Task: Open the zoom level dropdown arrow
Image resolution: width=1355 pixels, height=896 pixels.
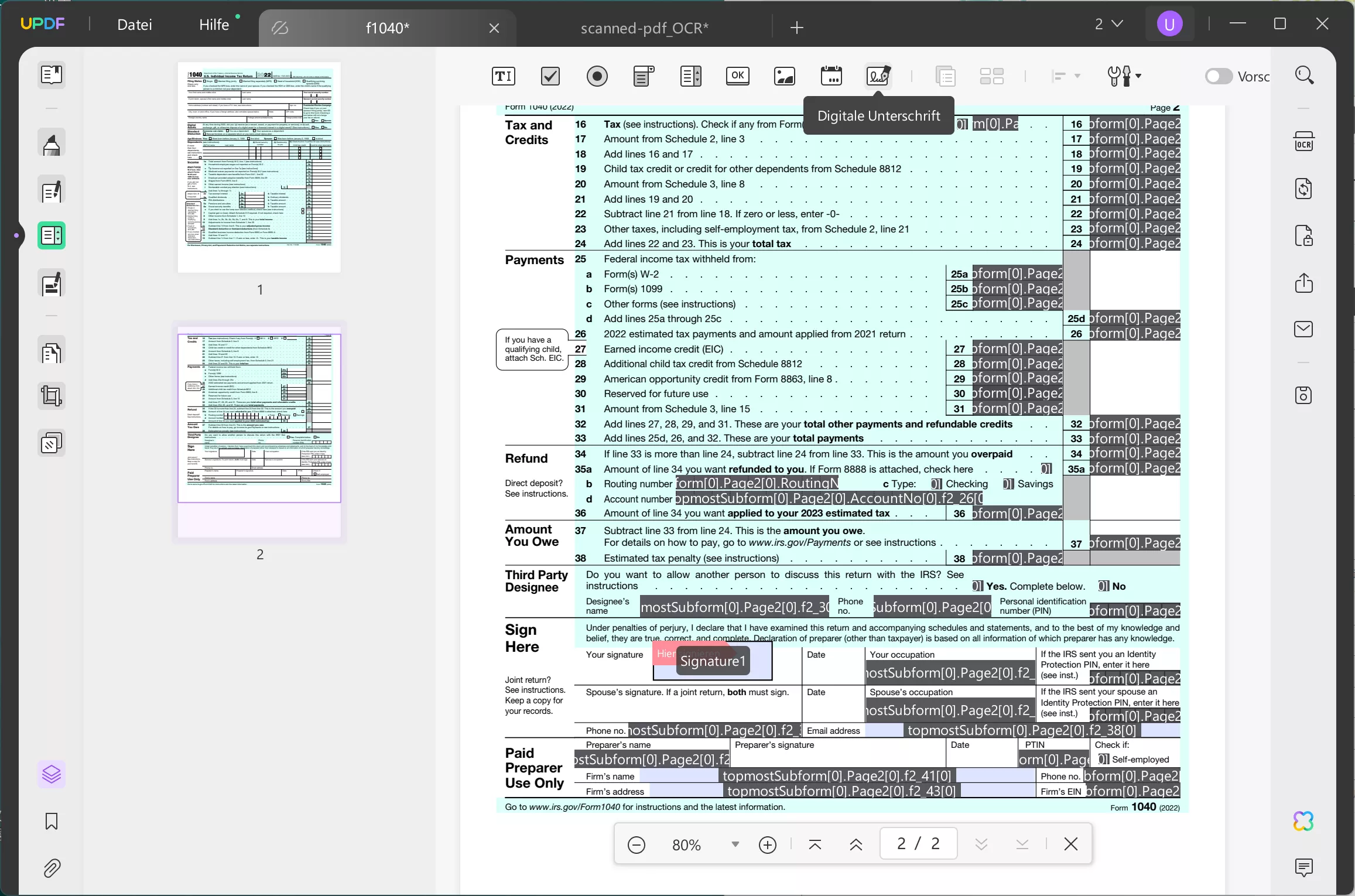Action: tap(735, 844)
